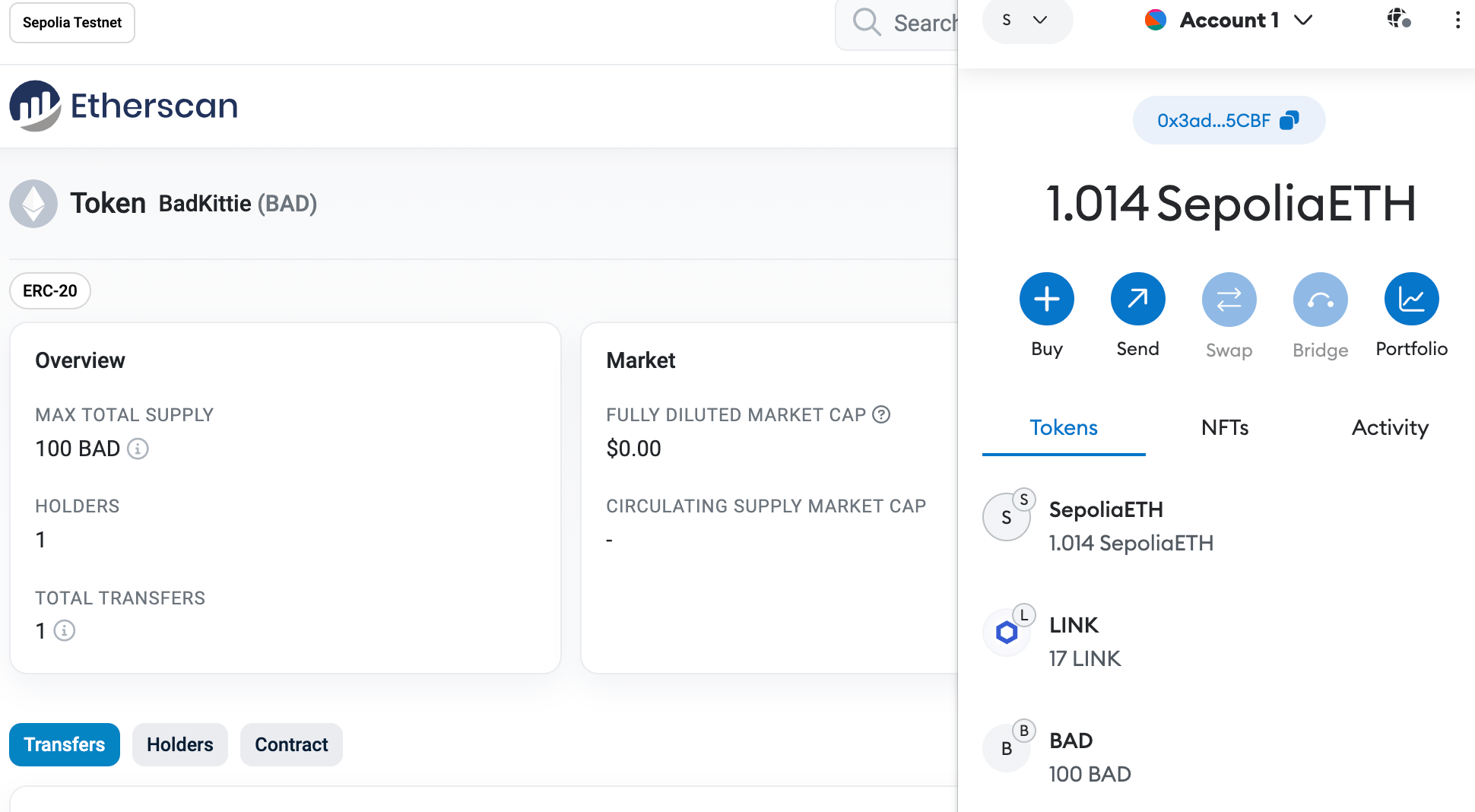Expand the network selector dropdown
The width and height of the screenshot is (1475, 812).
1026,21
